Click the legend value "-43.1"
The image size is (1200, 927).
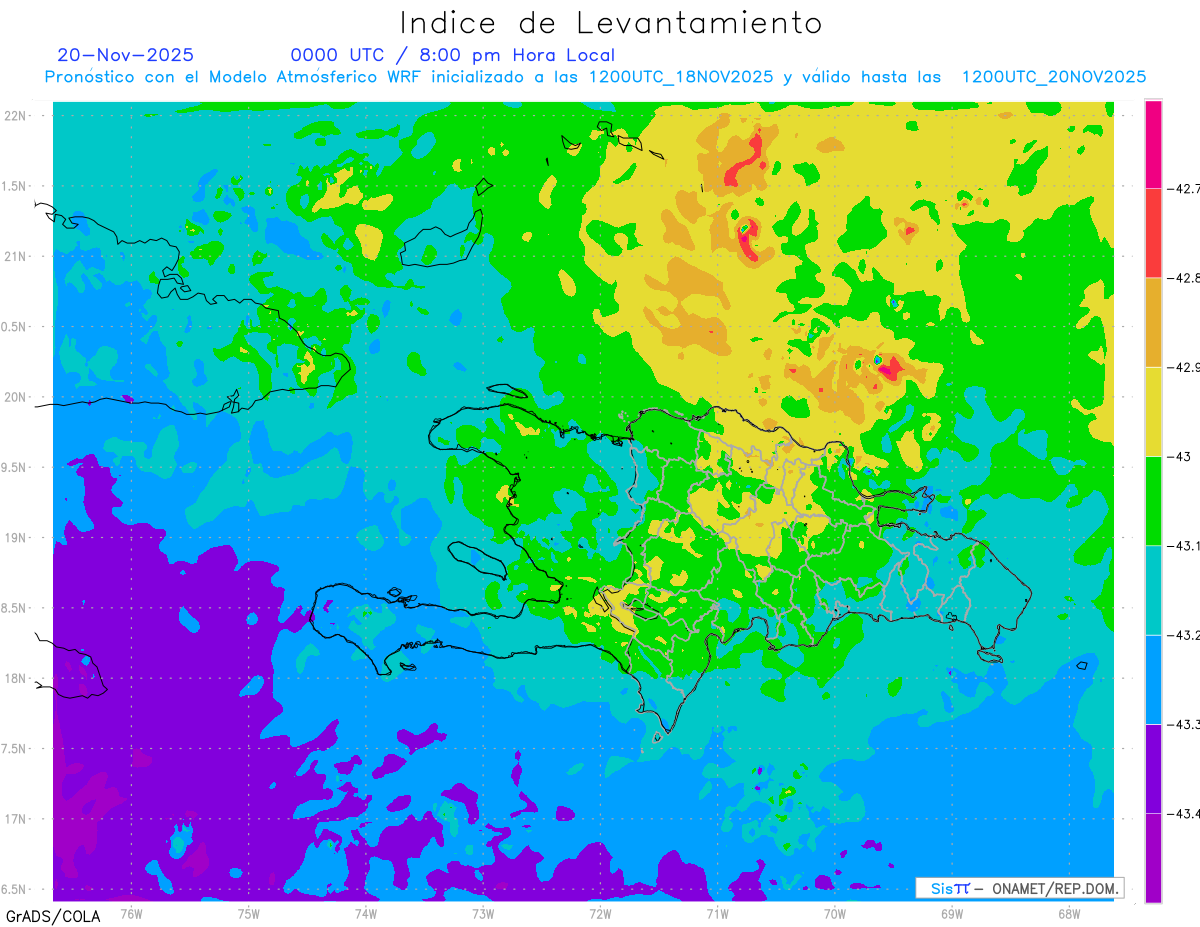pos(1185,545)
